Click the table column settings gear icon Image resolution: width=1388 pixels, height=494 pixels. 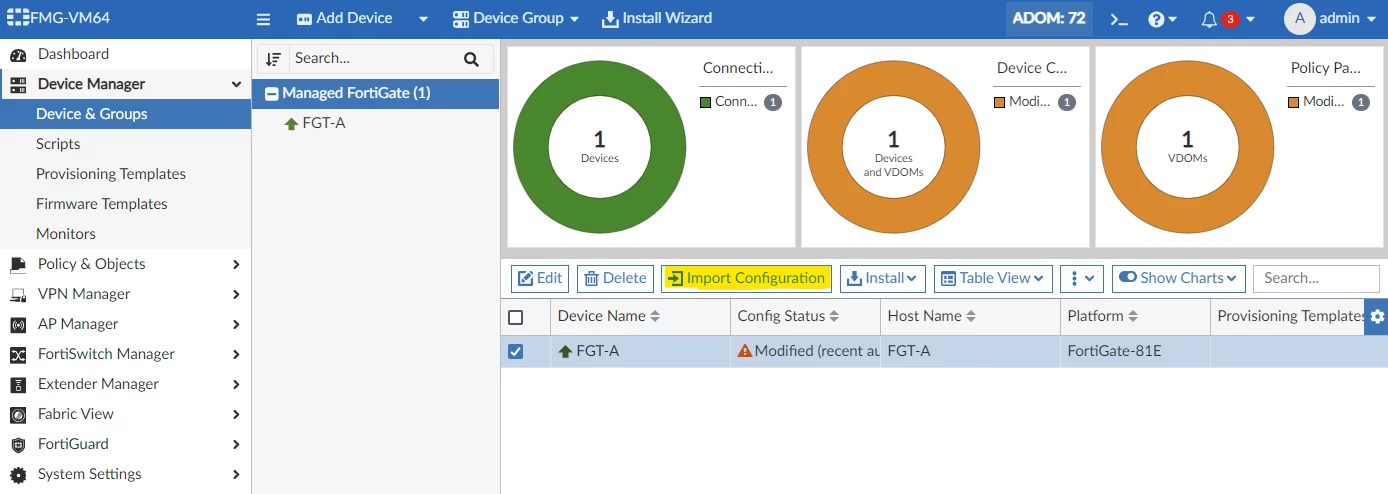tap(1377, 316)
